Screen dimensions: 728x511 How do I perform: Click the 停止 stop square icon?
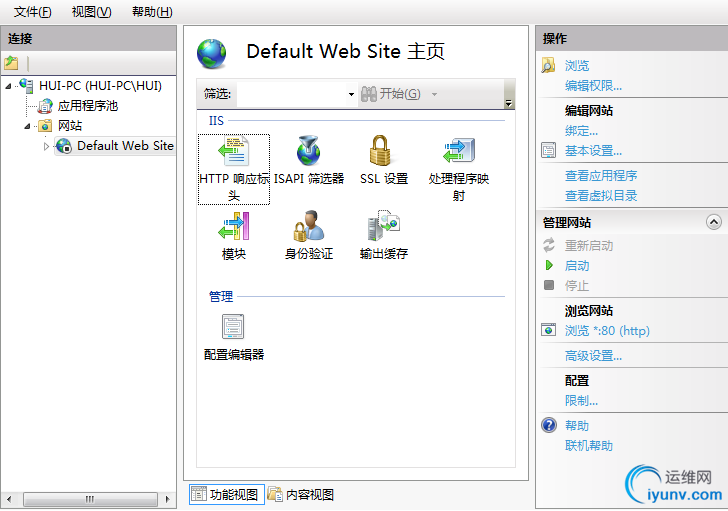tap(549, 285)
